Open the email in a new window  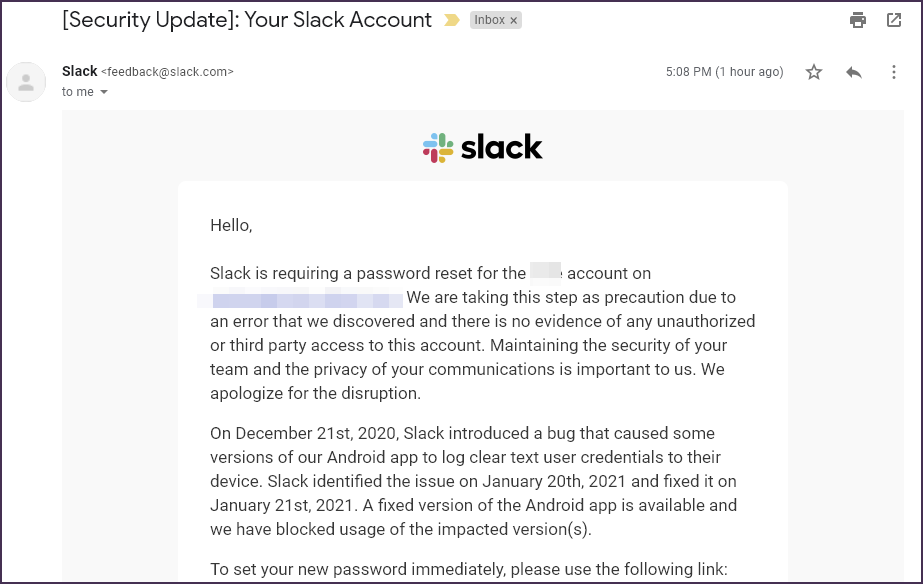pos(894,20)
